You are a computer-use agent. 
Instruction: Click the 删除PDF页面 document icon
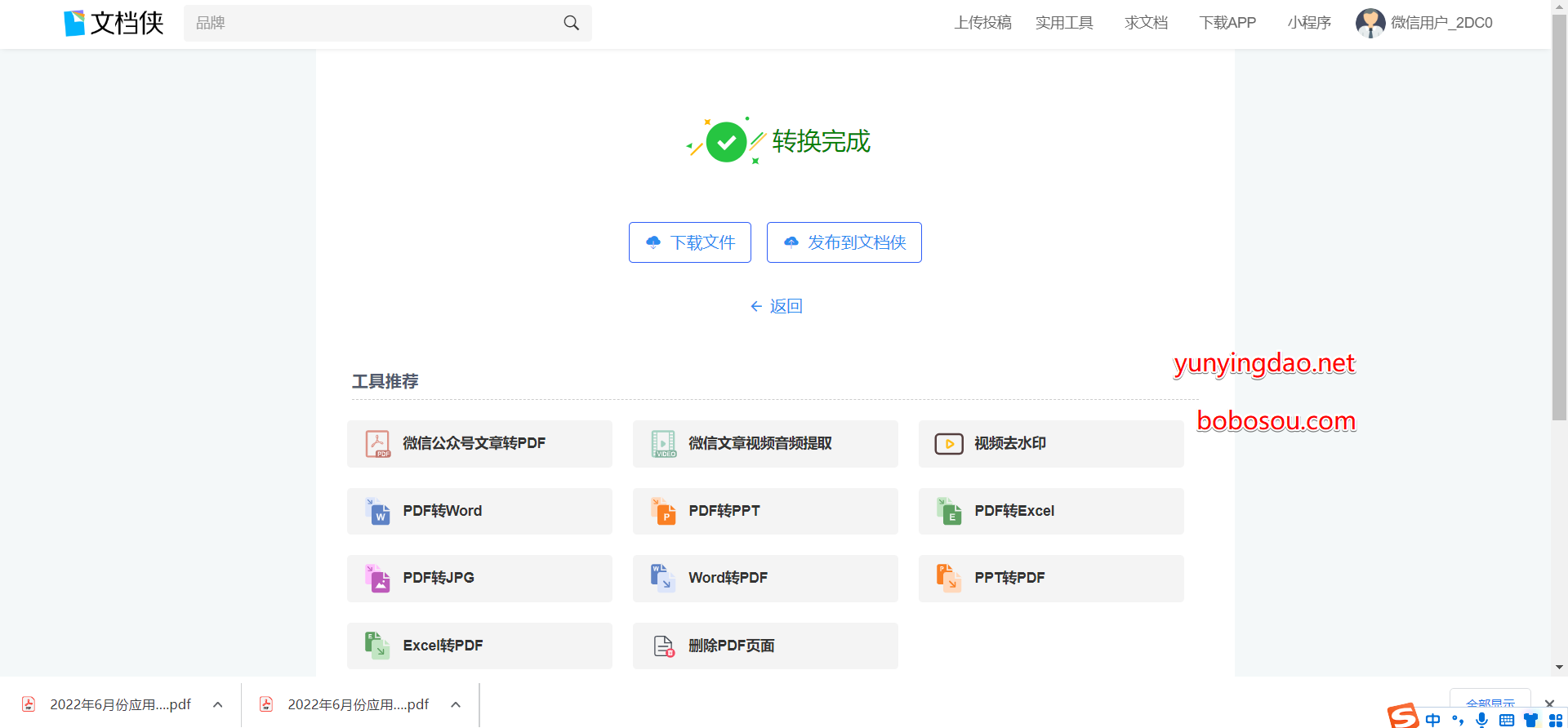tap(664, 646)
